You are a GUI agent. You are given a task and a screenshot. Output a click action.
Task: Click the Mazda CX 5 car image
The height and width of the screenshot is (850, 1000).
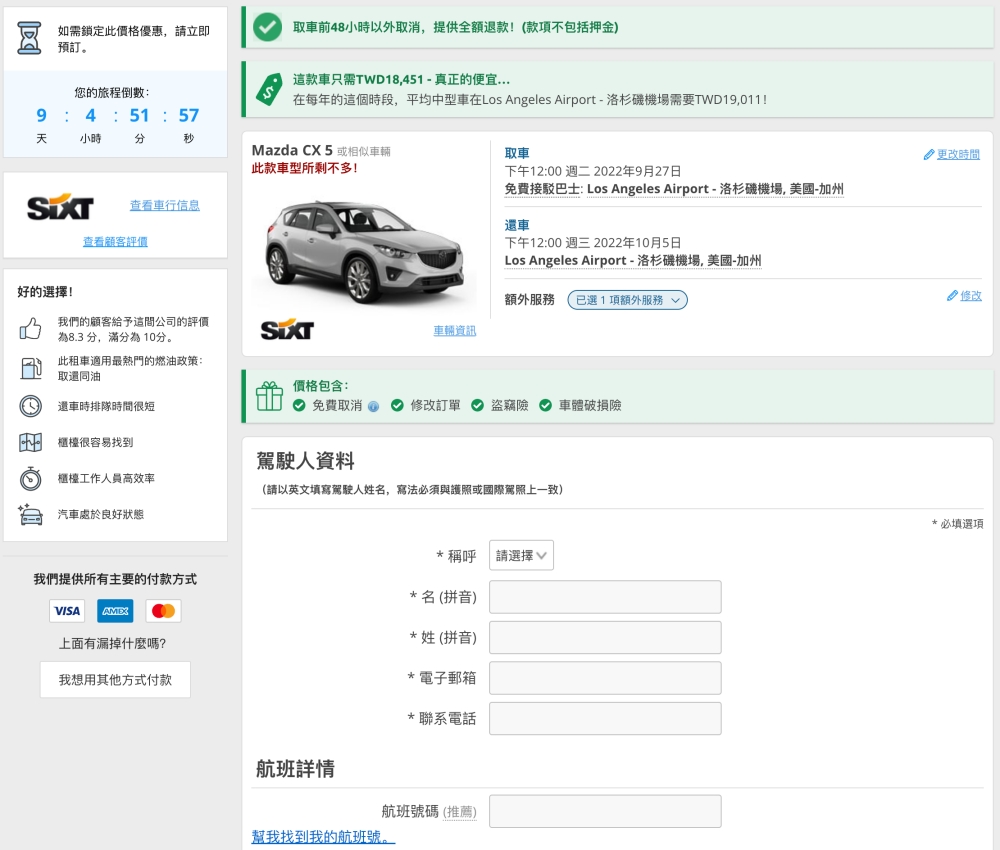point(365,251)
